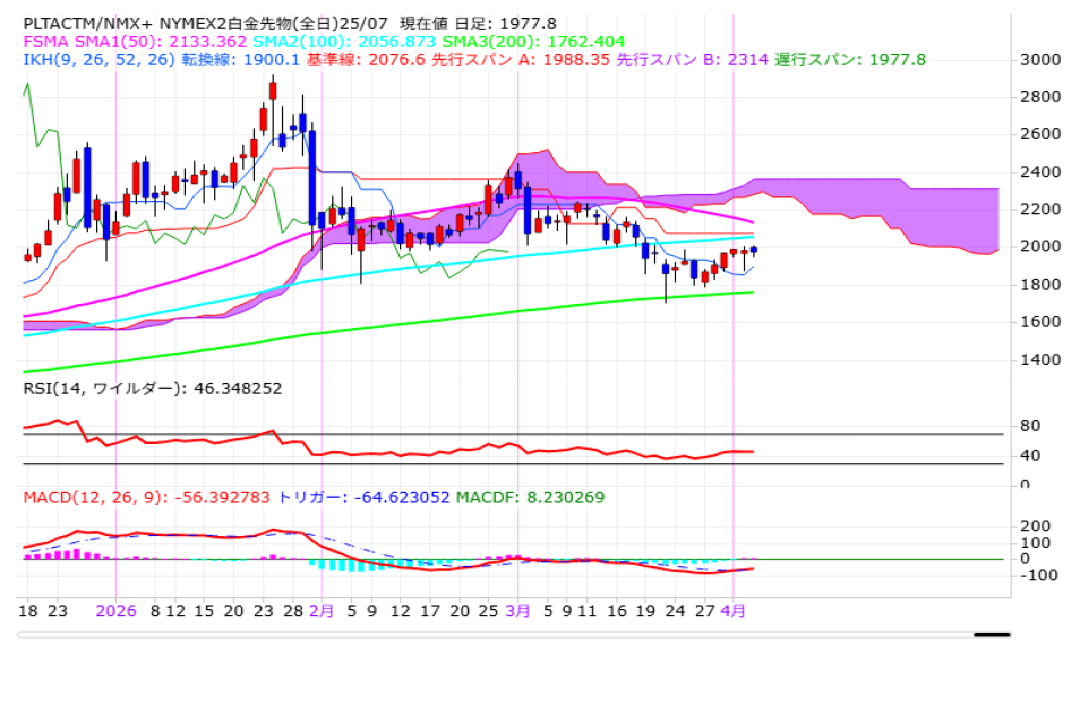Jump to the 2026 marker on date axis
Screen dimensions: 1080x703
[x=117, y=610]
